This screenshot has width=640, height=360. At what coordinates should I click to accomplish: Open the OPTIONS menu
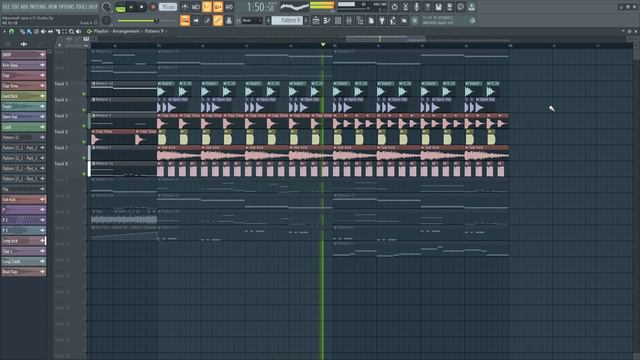[67, 7]
